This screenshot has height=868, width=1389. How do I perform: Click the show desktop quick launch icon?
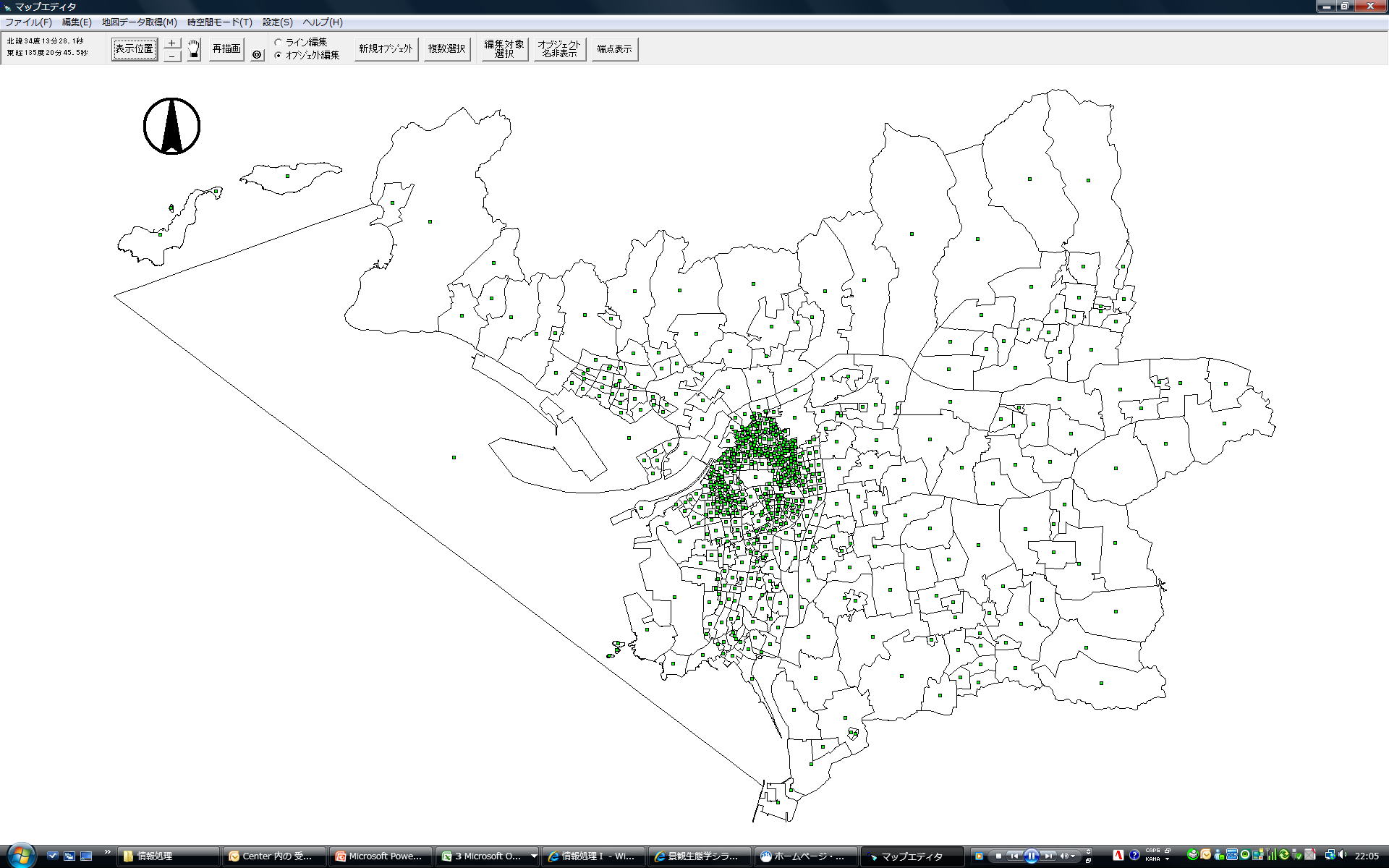tap(86, 856)
